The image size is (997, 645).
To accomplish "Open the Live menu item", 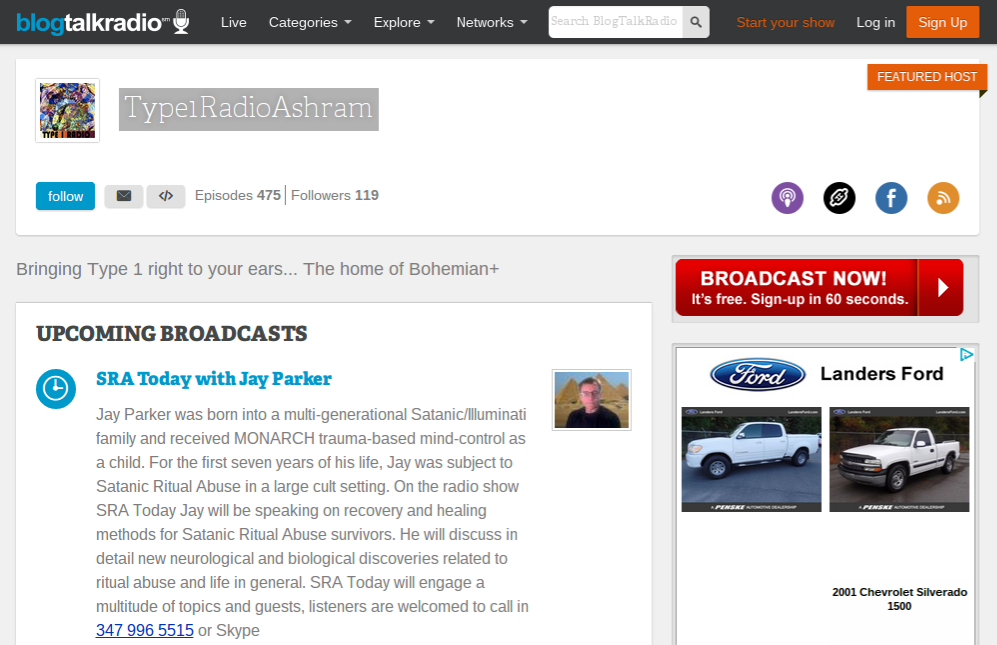I will pyautogui.click(x=233, y=22).
